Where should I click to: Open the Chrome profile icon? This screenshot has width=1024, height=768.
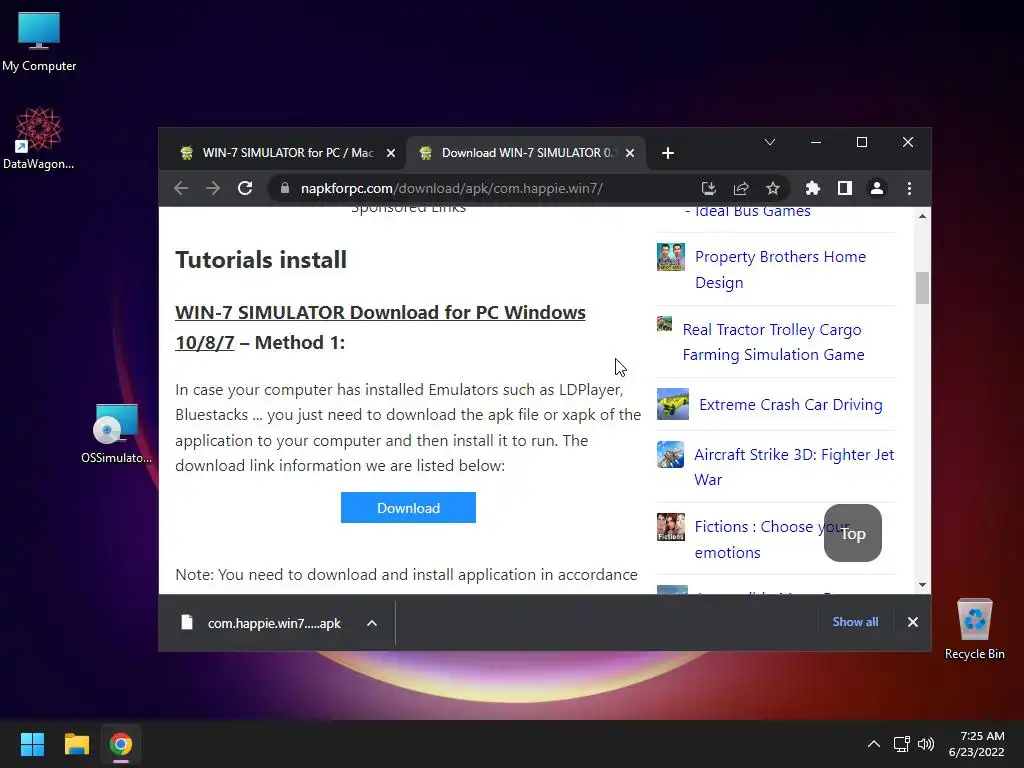click(x=877, y=189)
